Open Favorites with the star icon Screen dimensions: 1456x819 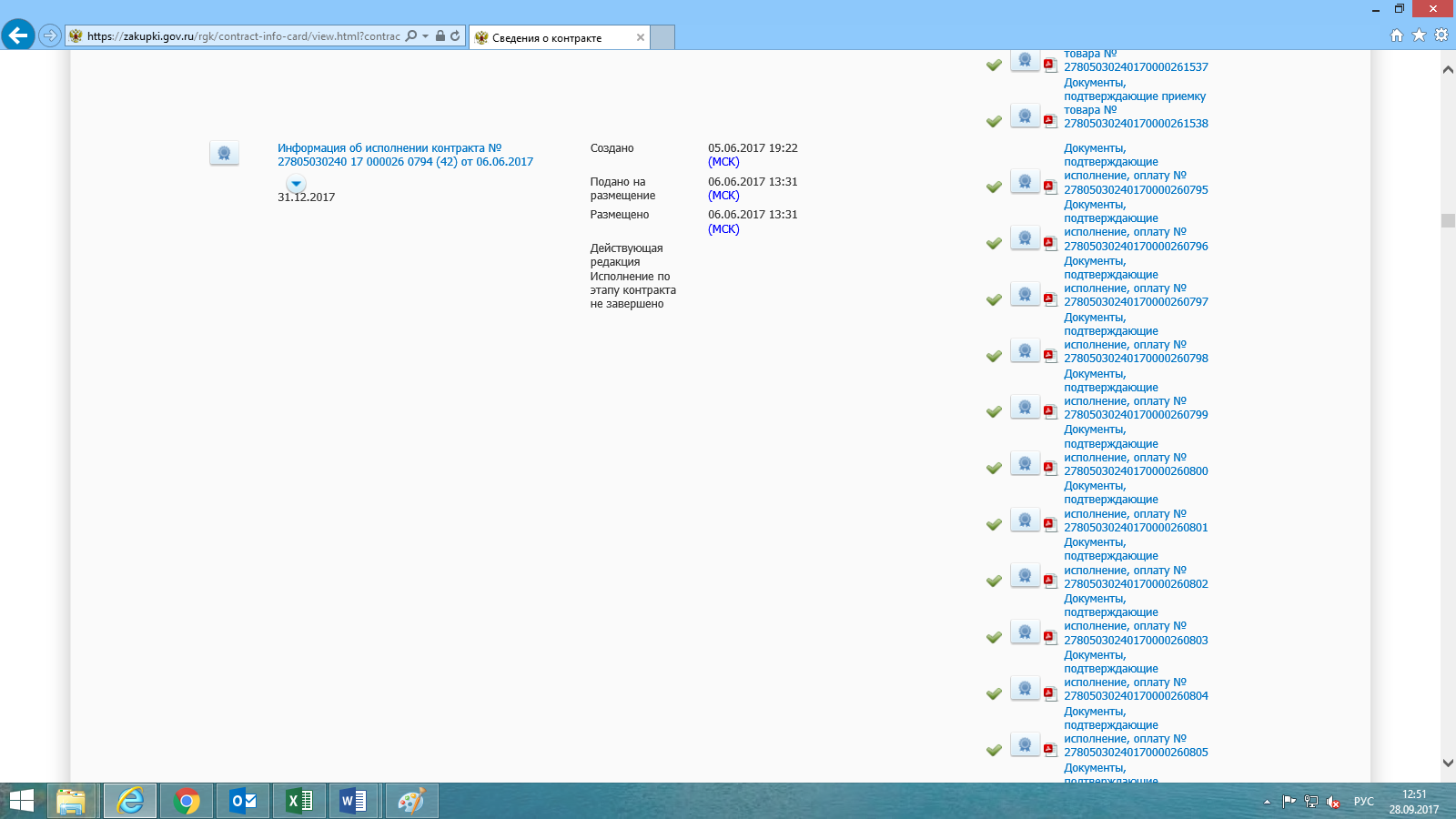click(x=1419, y=35)
